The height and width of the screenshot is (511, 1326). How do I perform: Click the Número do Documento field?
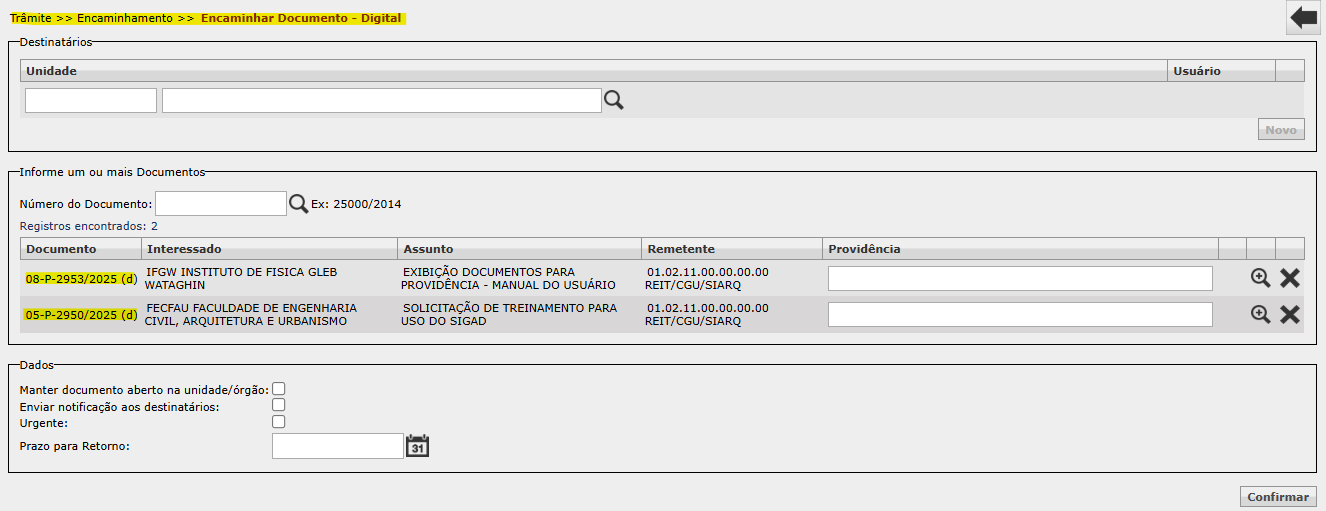tap(221, 204)
